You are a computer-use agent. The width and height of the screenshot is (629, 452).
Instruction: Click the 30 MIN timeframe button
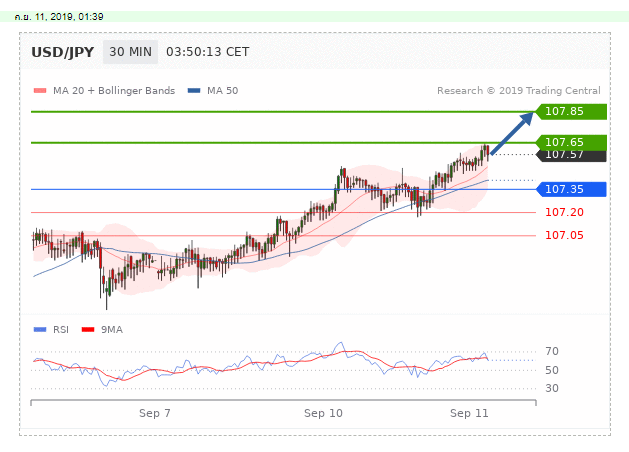tap(130, 52)
